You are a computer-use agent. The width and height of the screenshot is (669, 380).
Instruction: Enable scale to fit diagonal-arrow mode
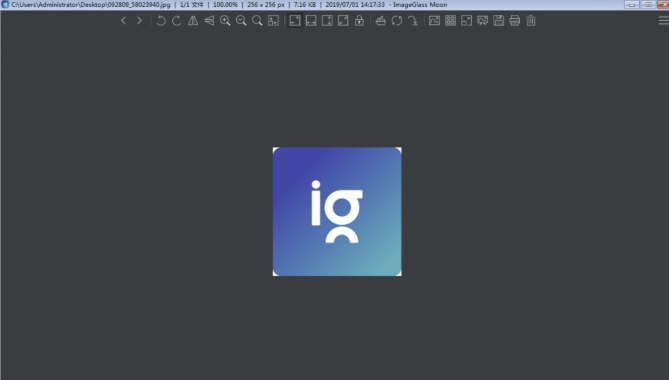click(343, 20)
